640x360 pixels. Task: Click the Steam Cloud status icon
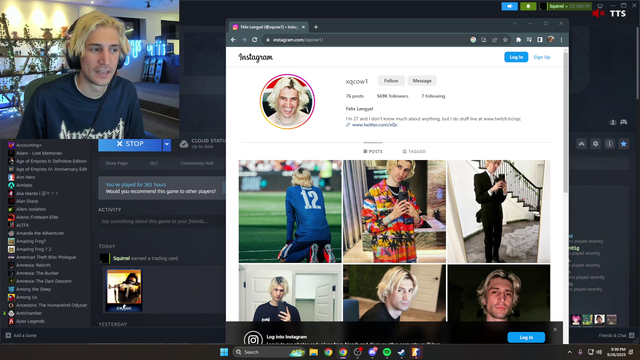pos(184,144)
